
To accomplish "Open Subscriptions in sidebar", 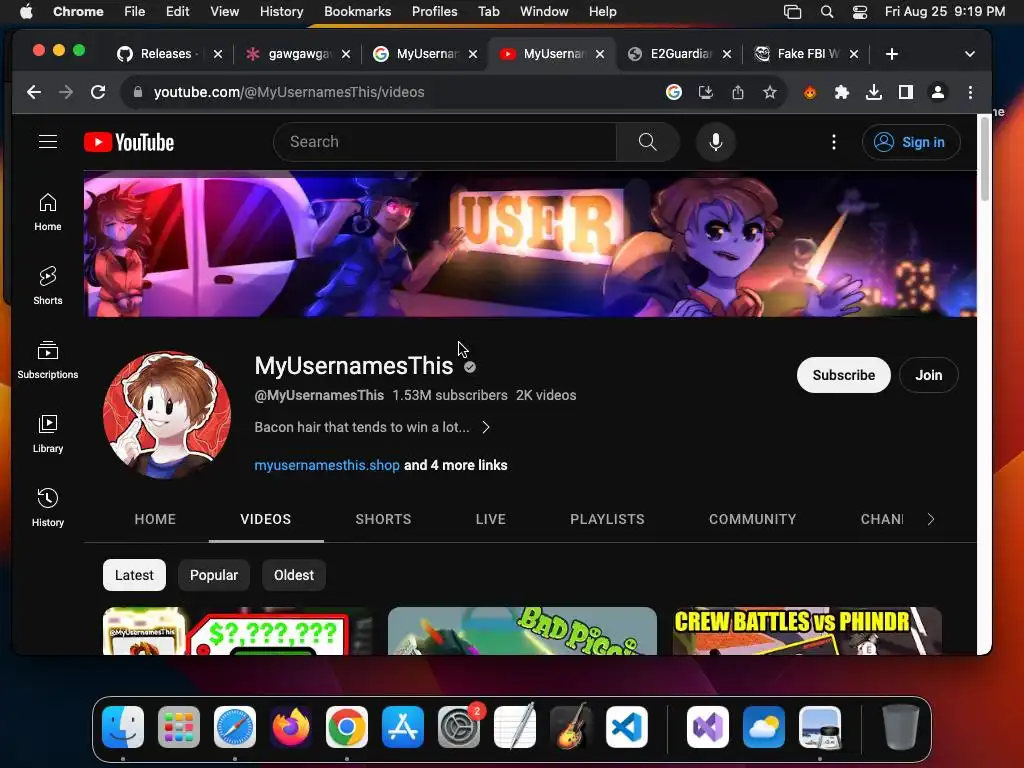I will coord(48,360).
